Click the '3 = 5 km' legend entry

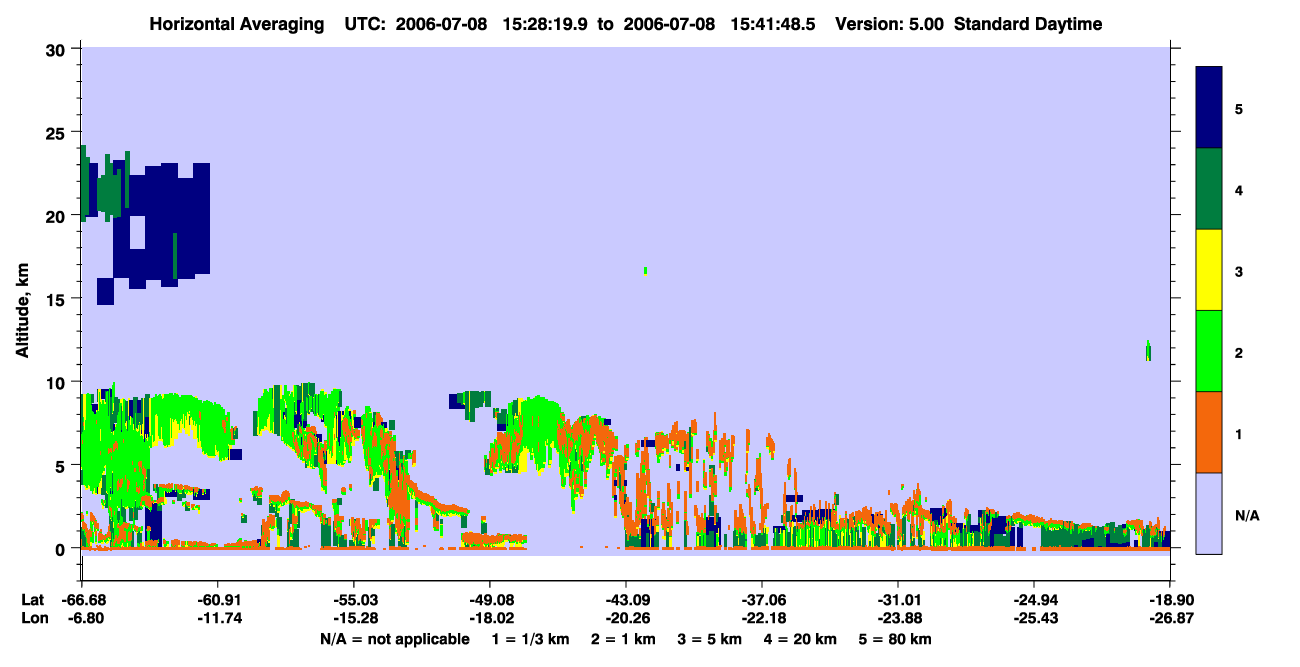tap(709, 639)
